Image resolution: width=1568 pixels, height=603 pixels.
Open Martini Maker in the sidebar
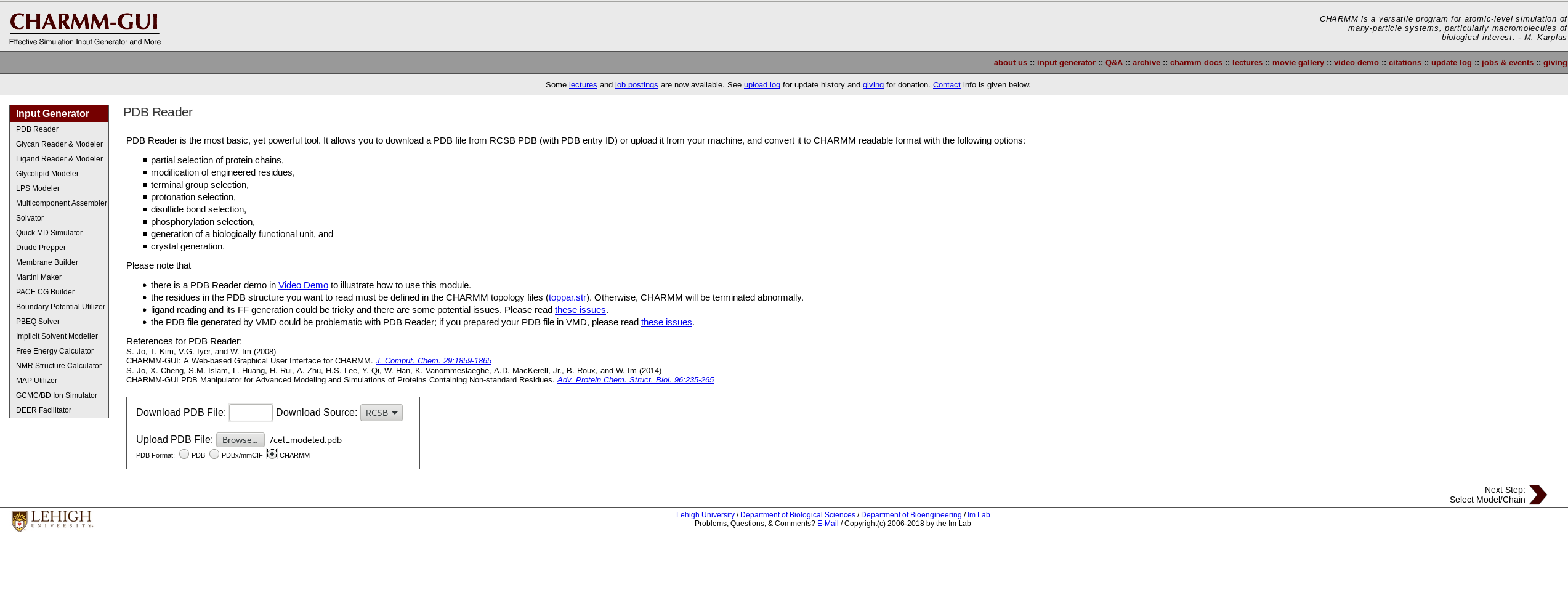[39, 277]
